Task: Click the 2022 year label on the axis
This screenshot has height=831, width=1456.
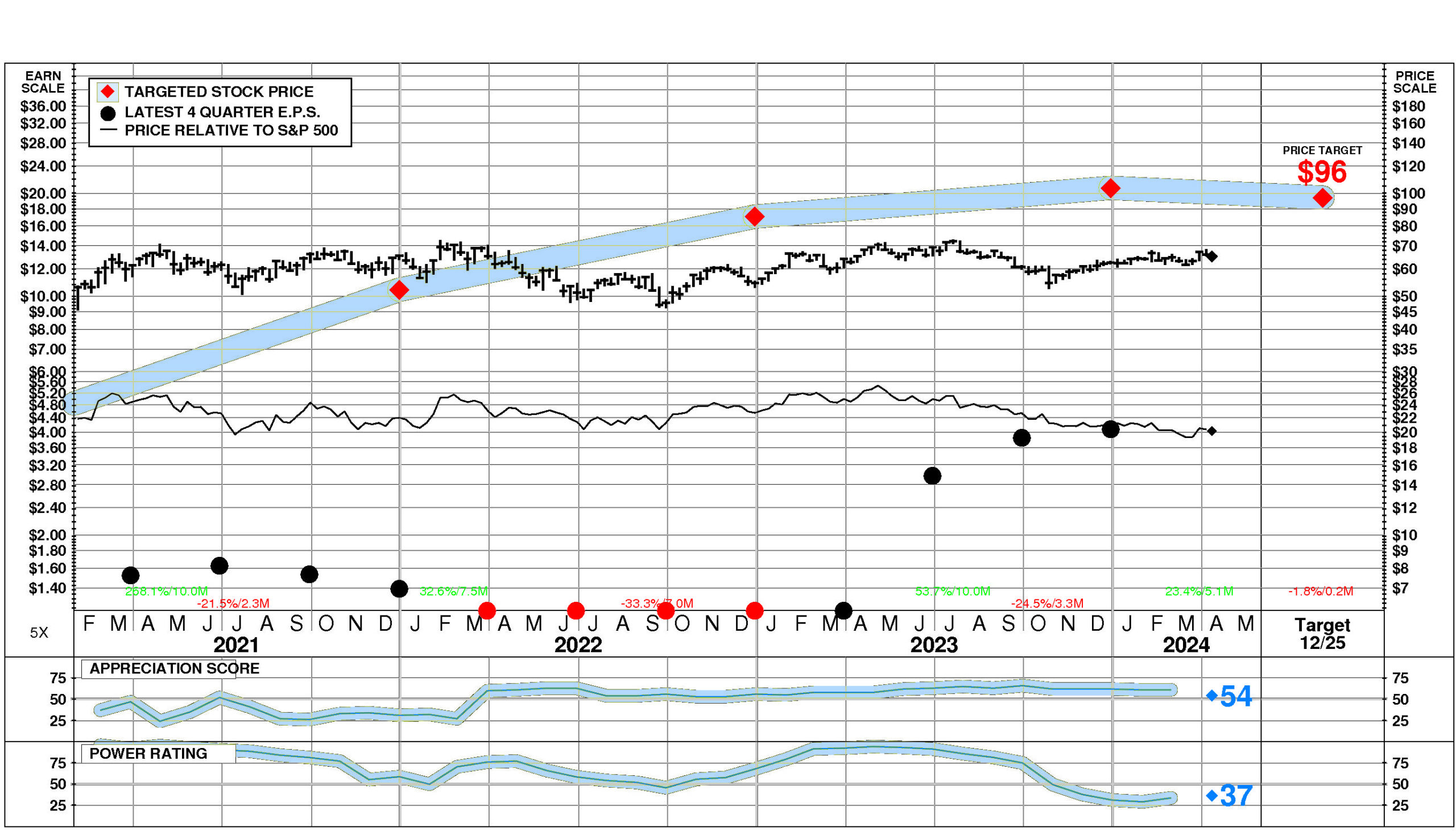Action: (577, 645)
